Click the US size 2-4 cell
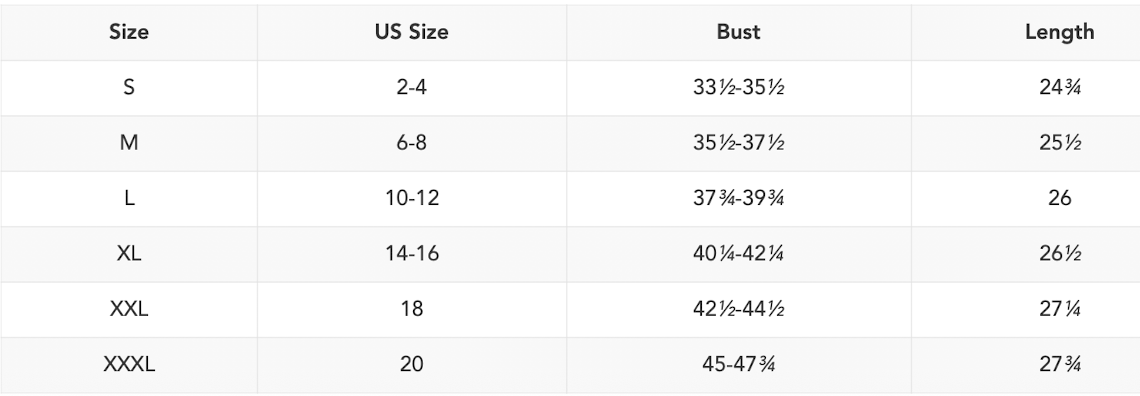Viewport: 1140px width, 396px height. click(x=412, y=87)
